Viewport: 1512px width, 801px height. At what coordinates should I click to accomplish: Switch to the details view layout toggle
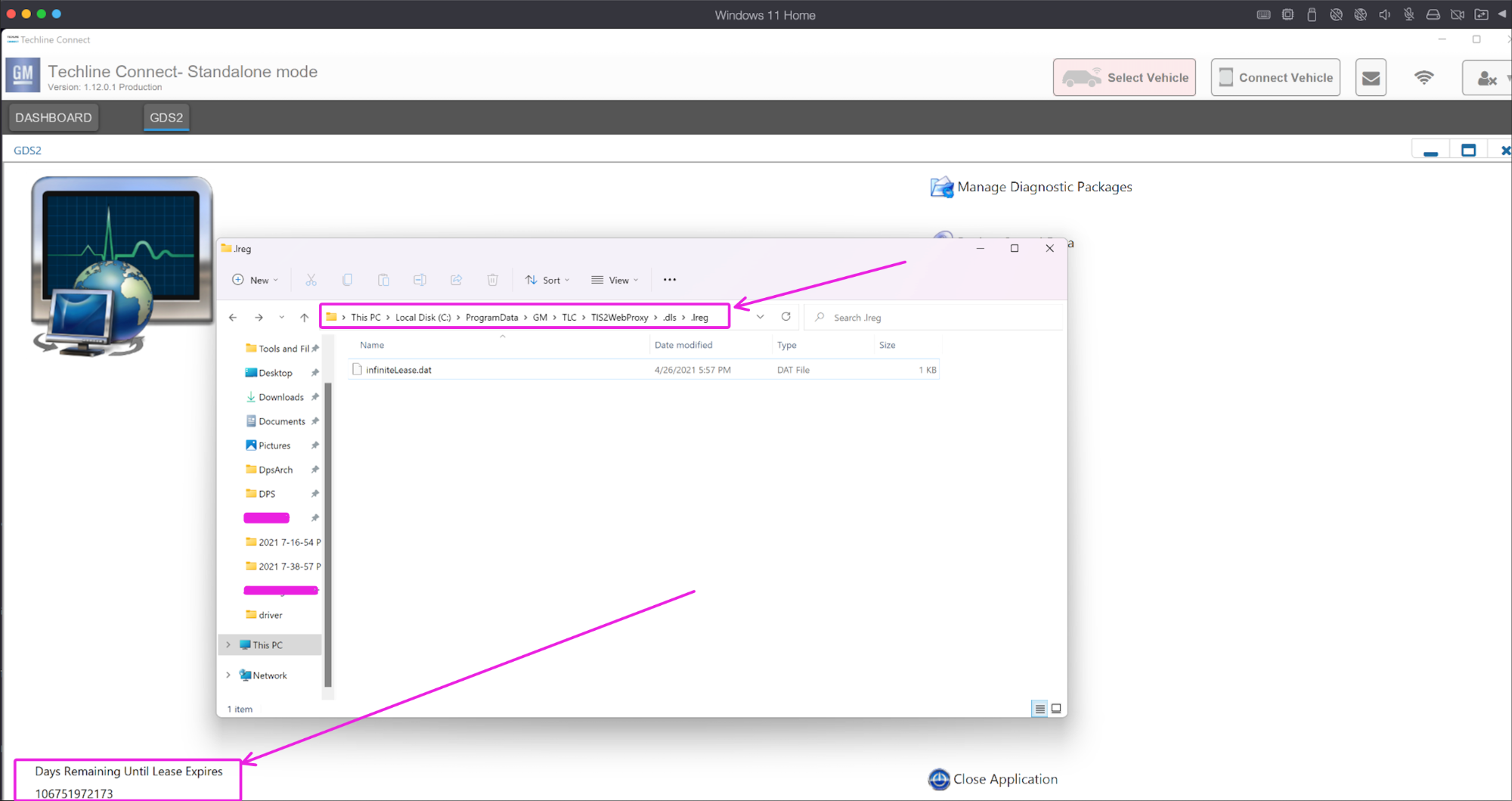pos(1039,709)
